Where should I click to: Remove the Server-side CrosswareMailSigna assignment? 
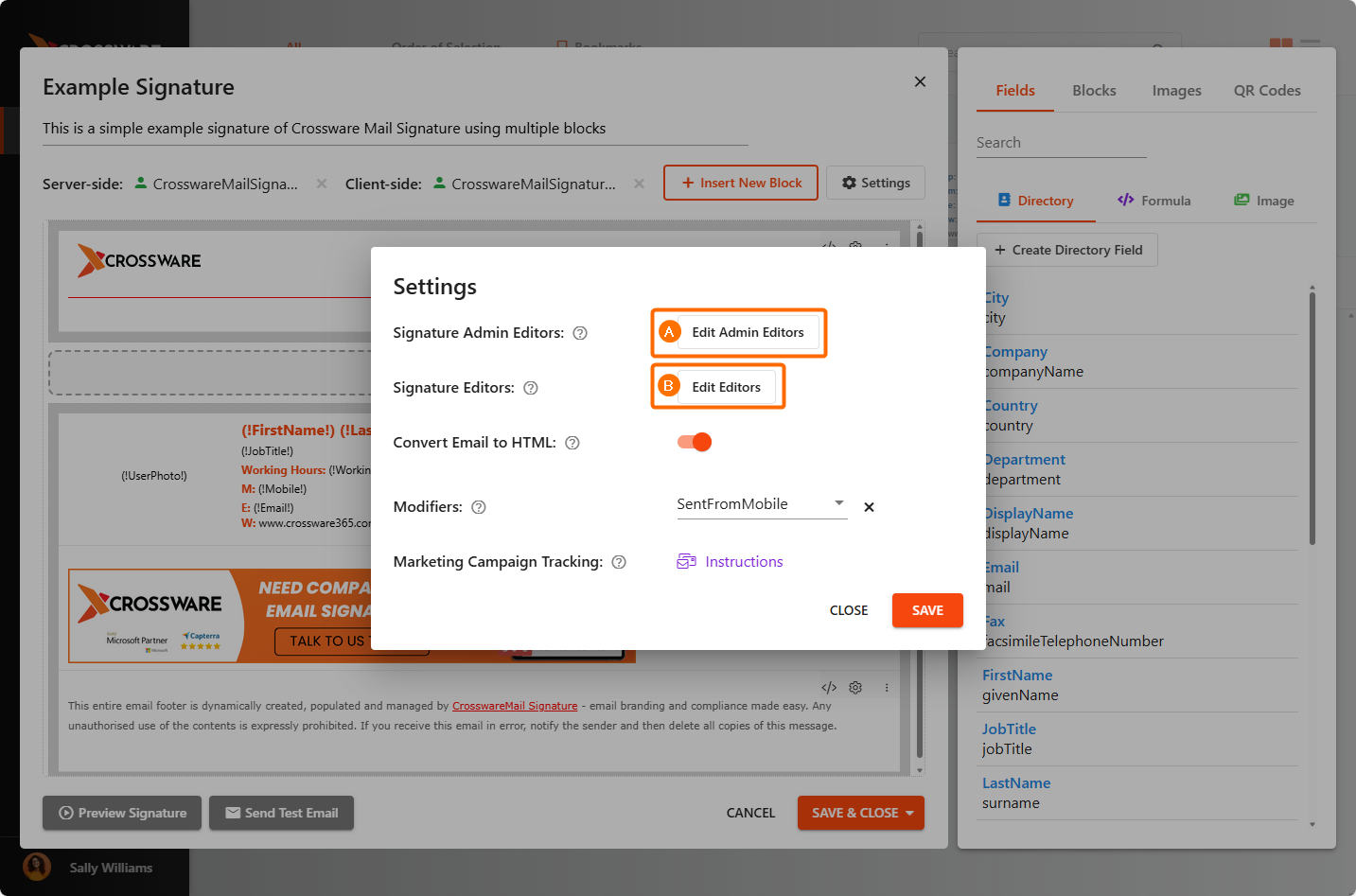click(322, 184)
